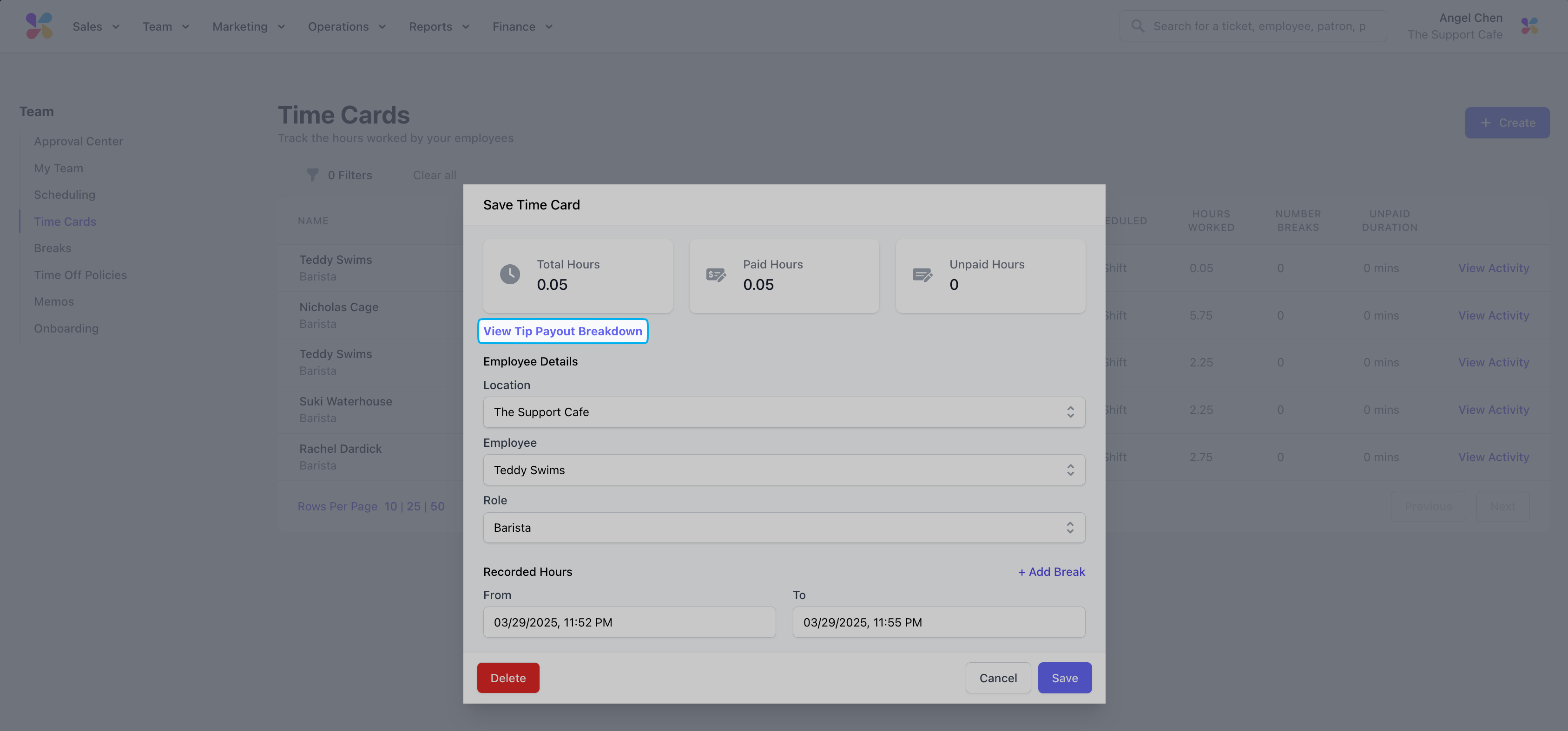Open the Location dropdown

pos(784,412)
